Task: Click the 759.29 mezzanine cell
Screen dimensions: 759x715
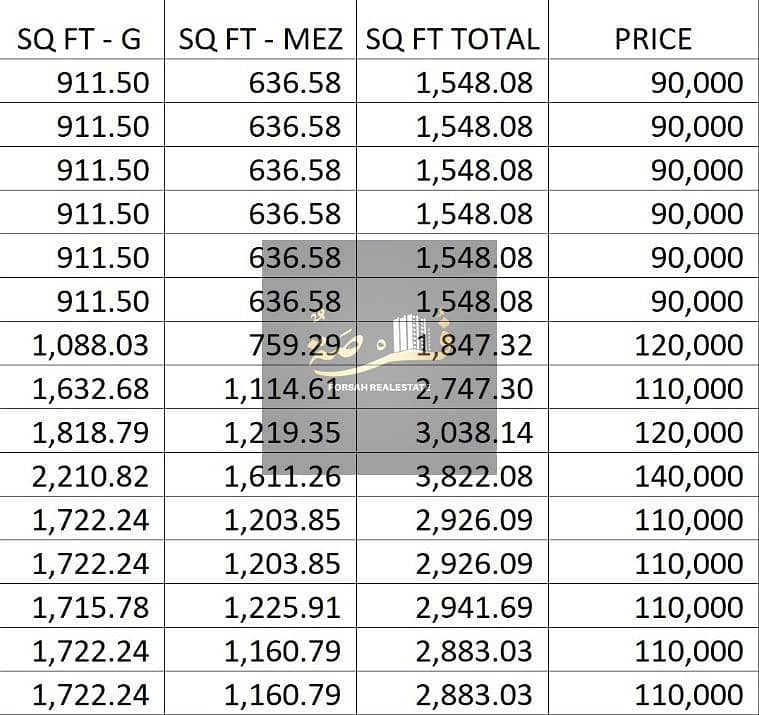Action: pyautogui.click(x=260, y=344)
